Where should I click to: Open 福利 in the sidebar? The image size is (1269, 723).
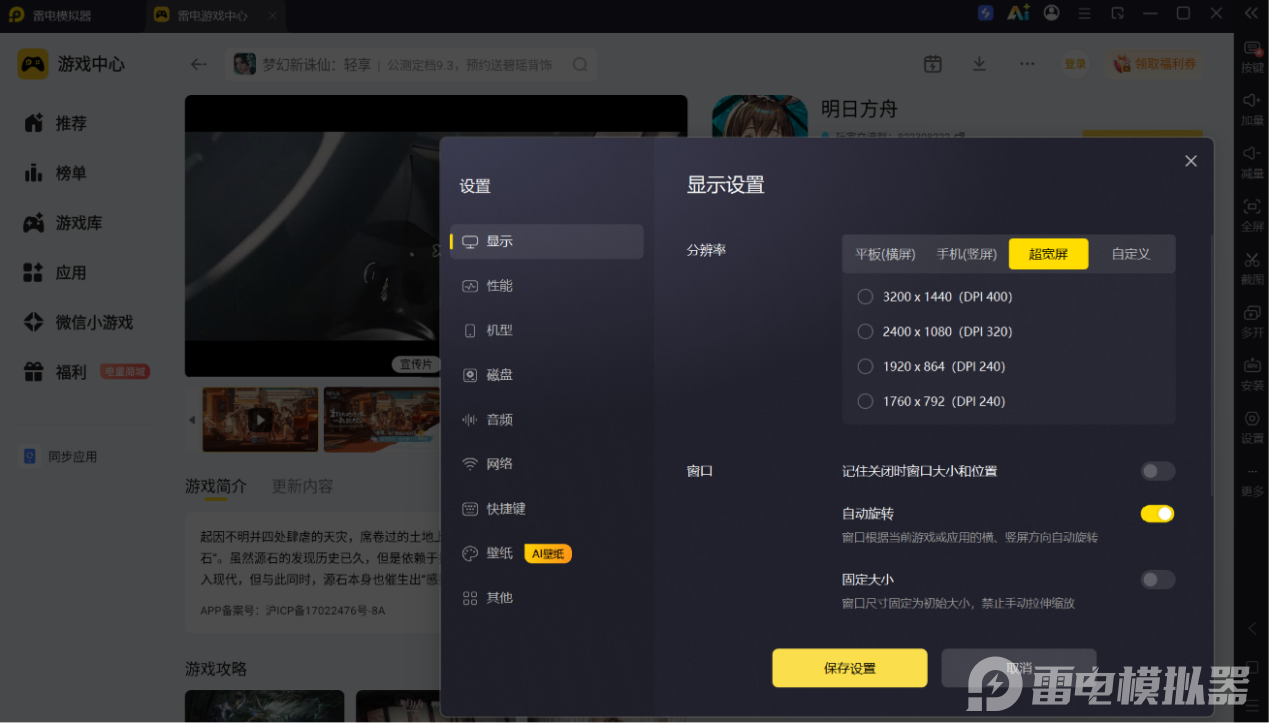[x=57, y=372]
